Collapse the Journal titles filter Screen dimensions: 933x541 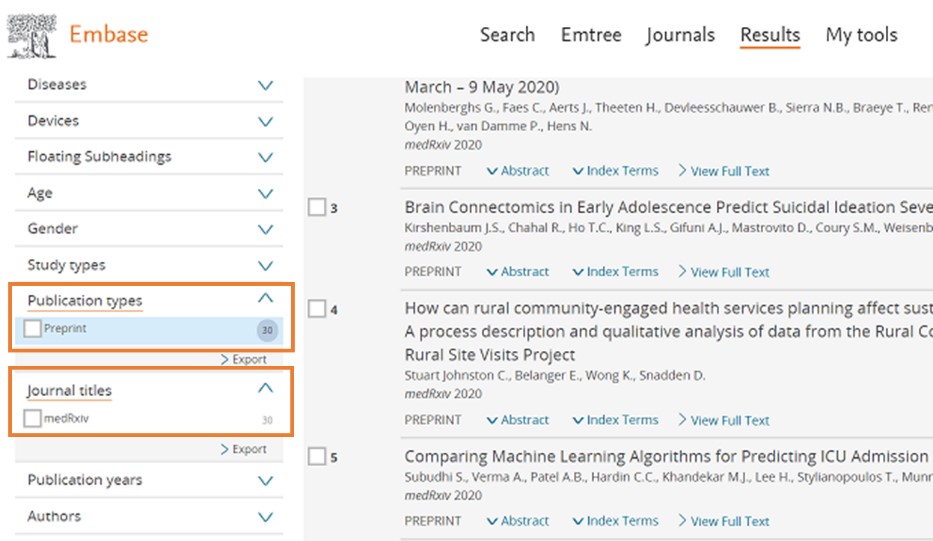265,388
